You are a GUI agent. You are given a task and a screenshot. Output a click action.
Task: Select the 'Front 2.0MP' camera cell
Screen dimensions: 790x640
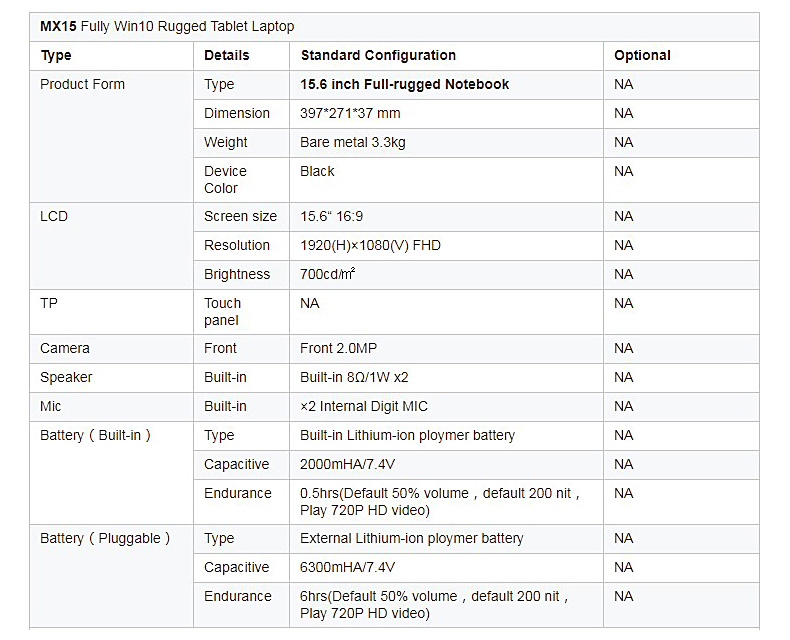[338, 349]
